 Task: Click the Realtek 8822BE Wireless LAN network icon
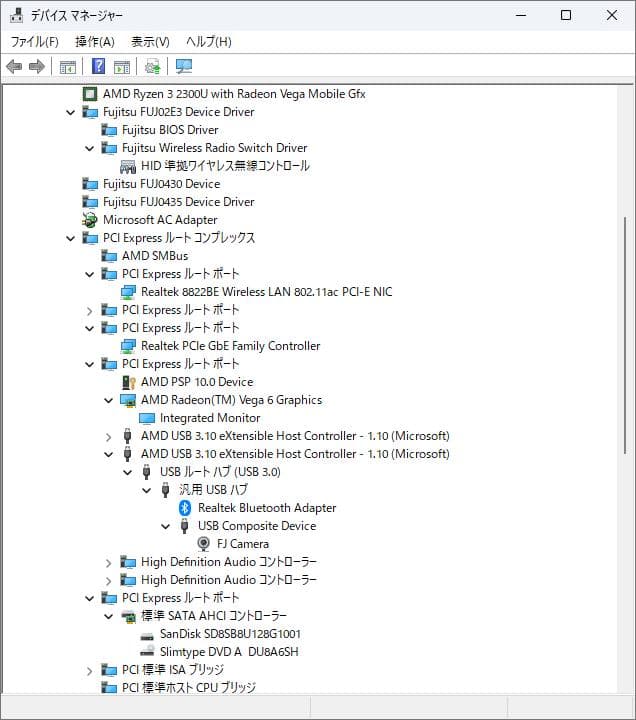[x=128, y=292]
